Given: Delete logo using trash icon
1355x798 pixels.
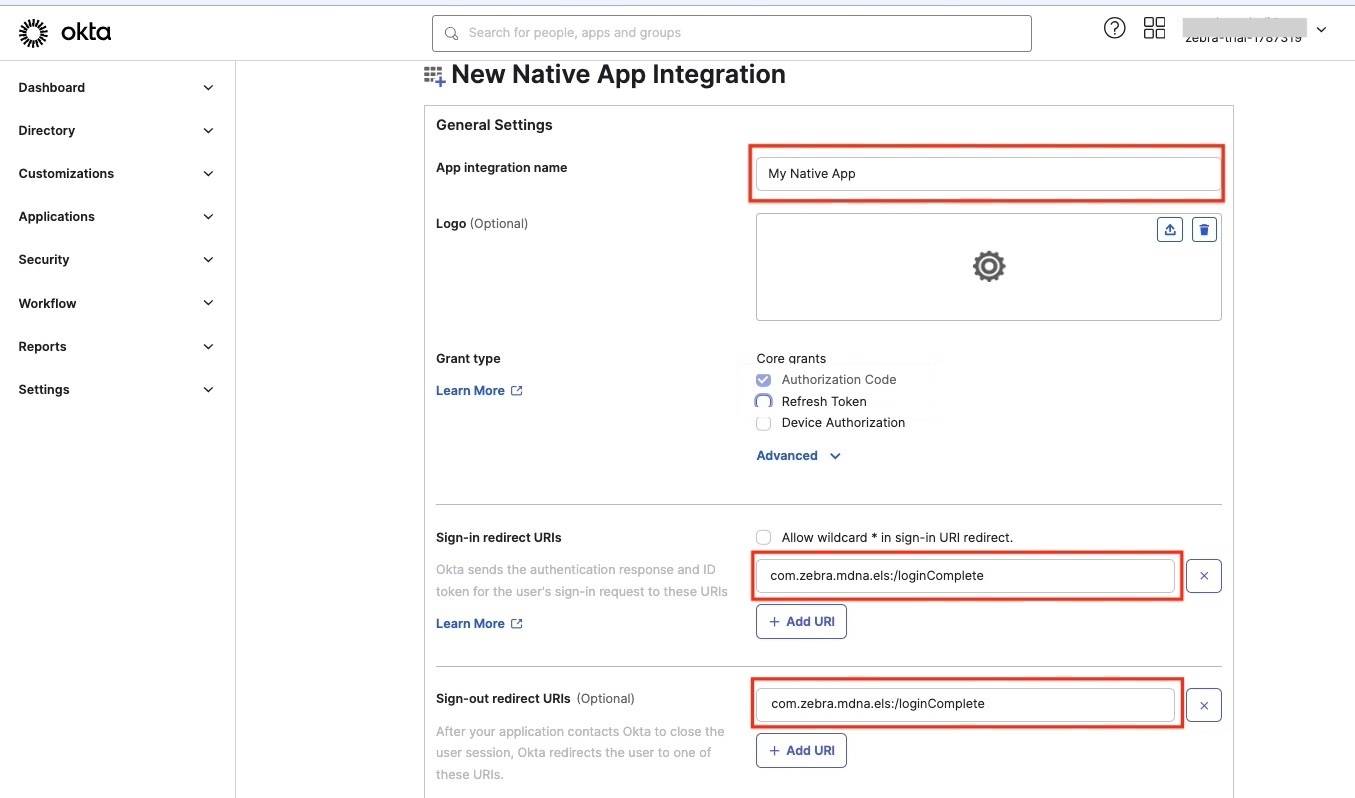Looking at the screenshot, I should 1204,230.
